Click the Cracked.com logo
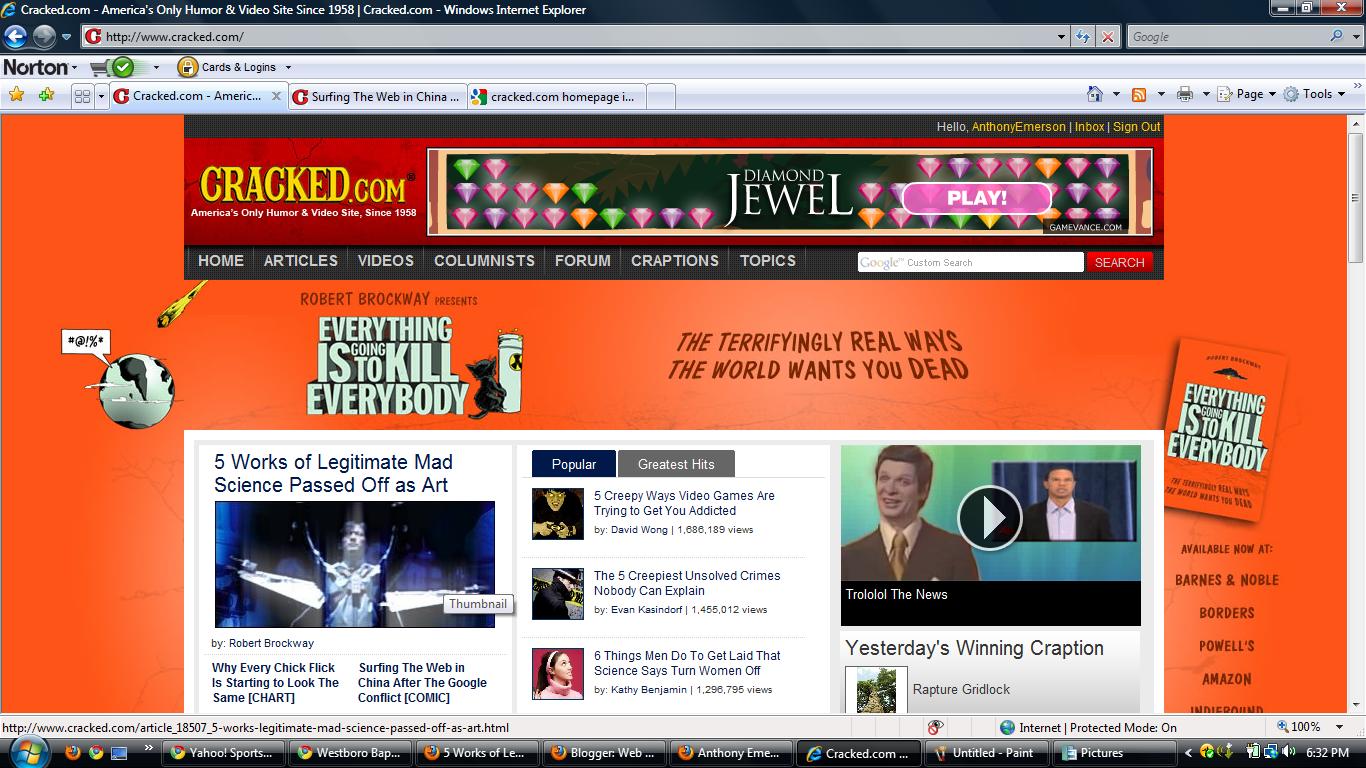Screen dimensions: 1366x768 303,191
